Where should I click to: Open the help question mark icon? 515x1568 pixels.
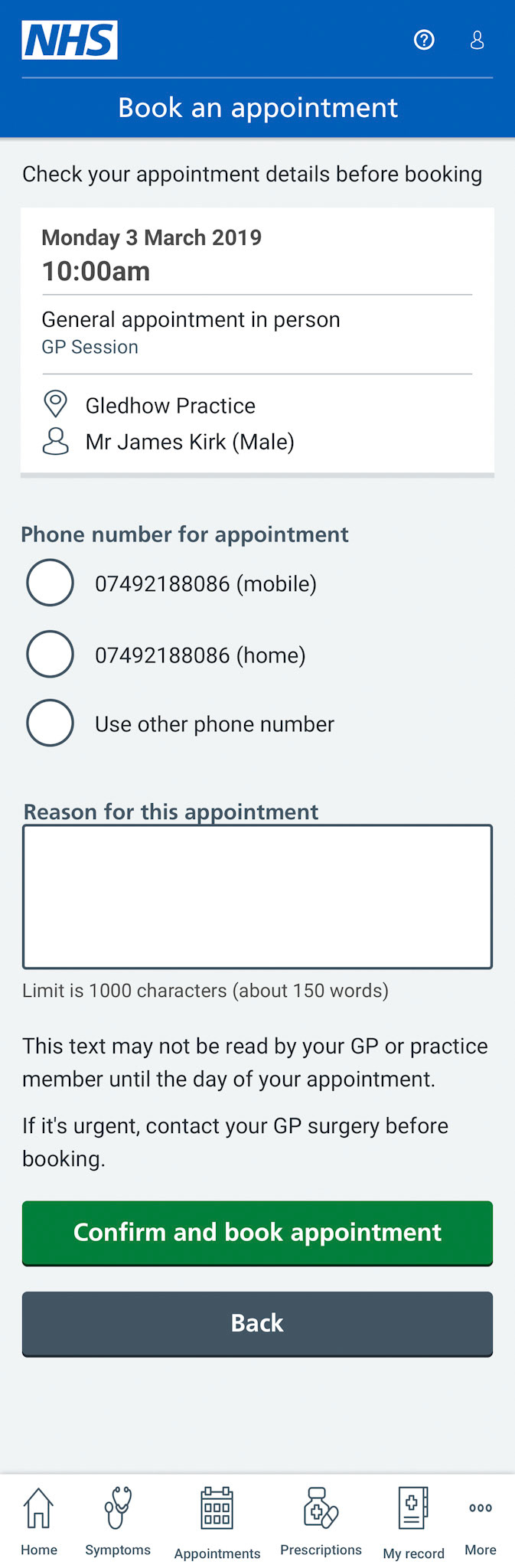[x=424, y=40]
